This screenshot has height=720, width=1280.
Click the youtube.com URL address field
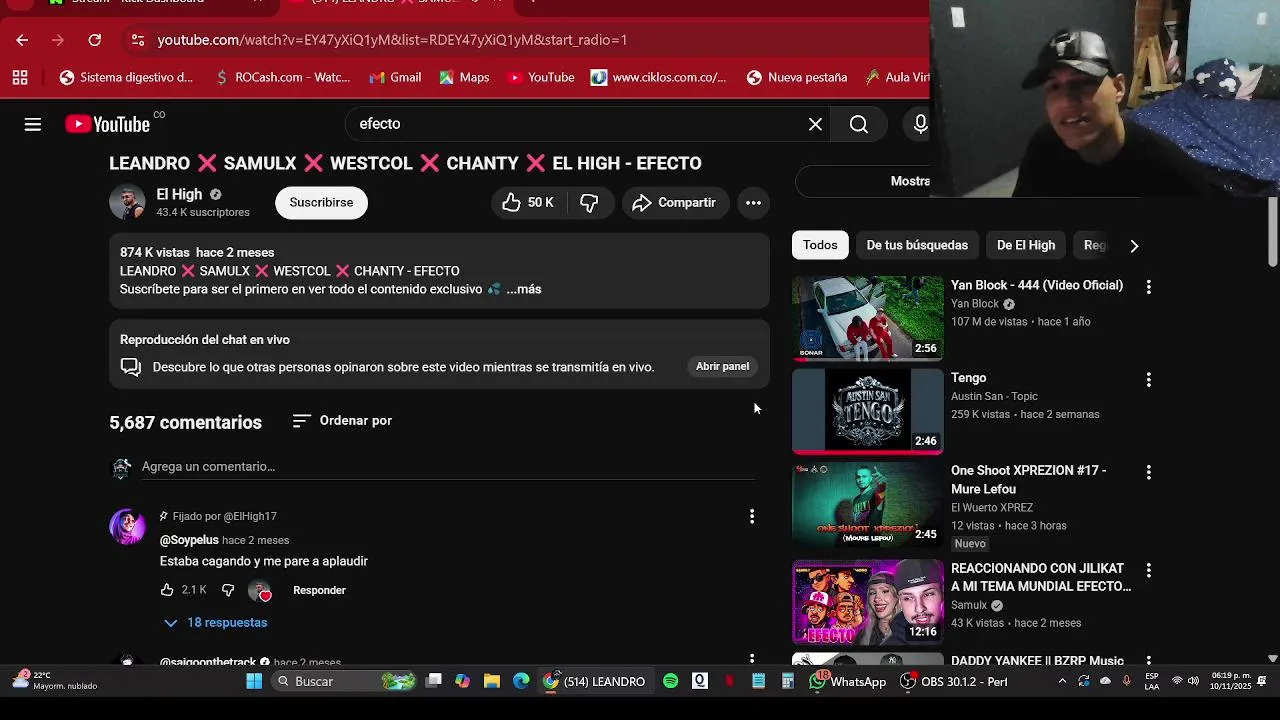point(392,40)
